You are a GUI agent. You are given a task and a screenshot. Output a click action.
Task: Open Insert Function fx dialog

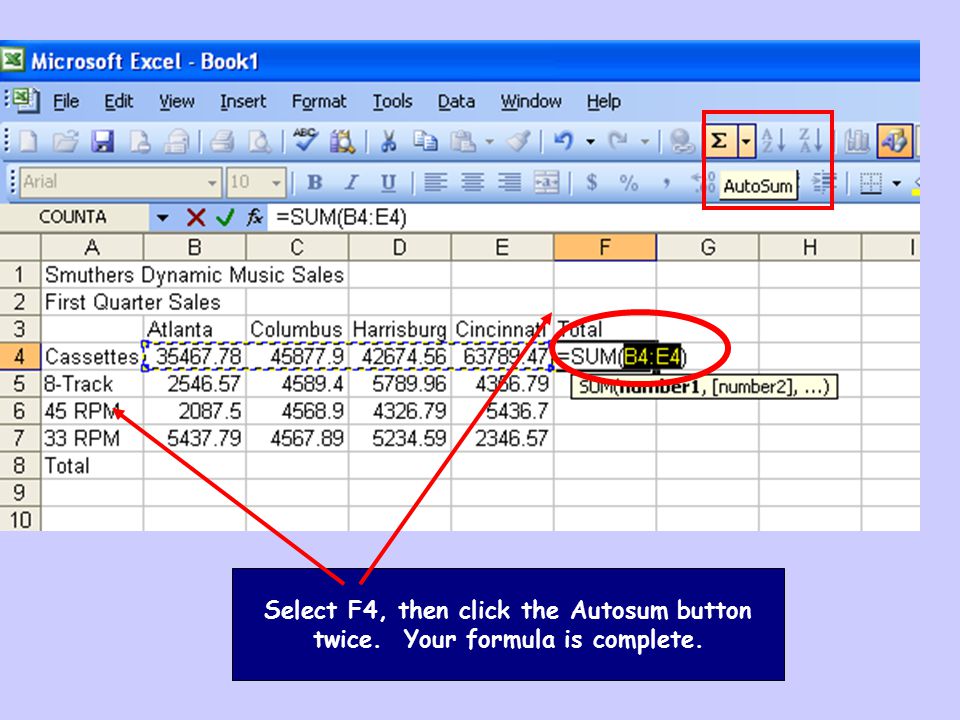pyautogui.click(x=254, y=217)
